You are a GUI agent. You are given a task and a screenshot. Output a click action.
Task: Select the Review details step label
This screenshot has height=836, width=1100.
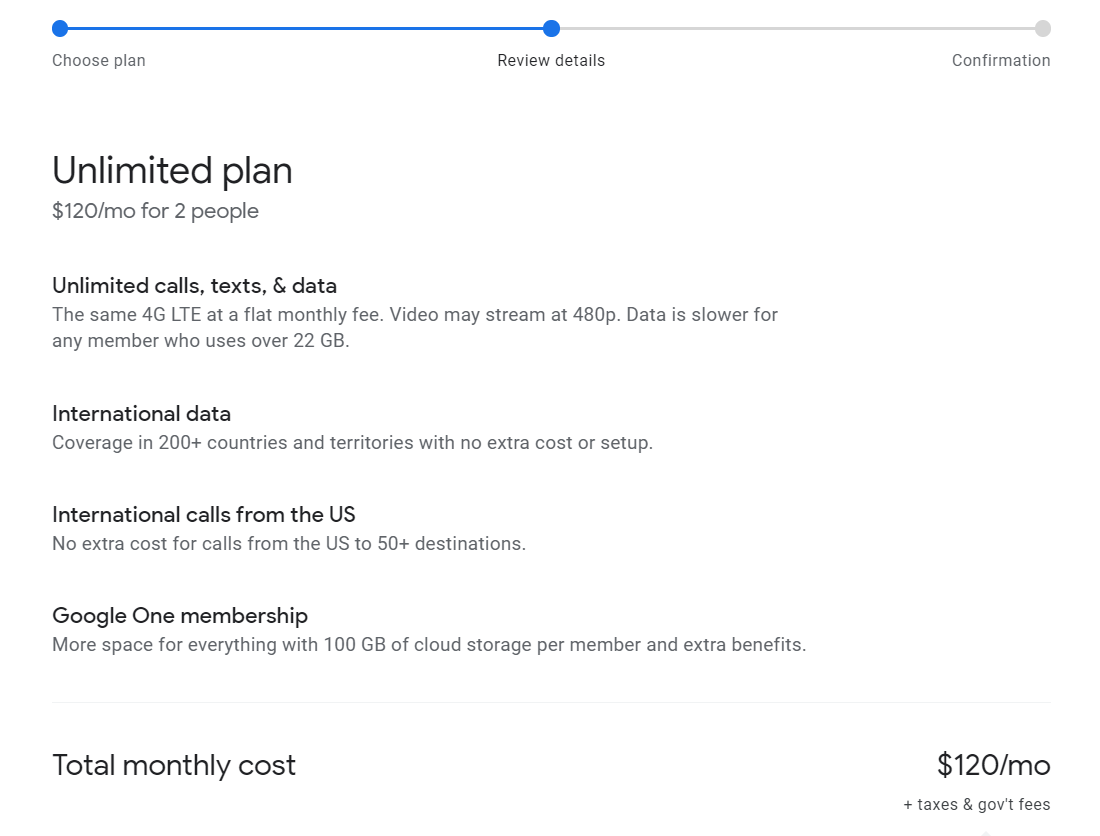click(x=551, y=60)
